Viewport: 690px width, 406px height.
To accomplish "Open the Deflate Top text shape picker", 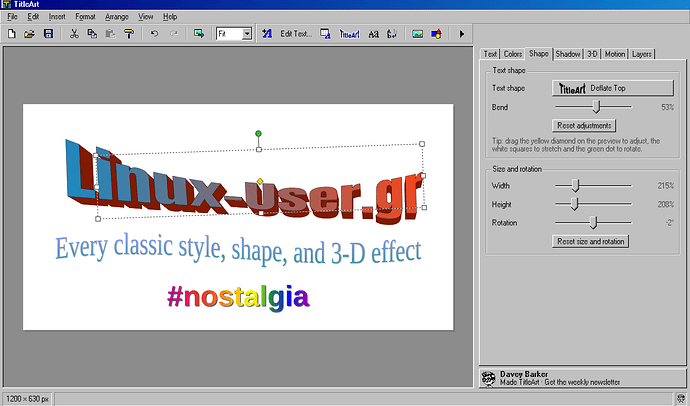I will (613, 88).
